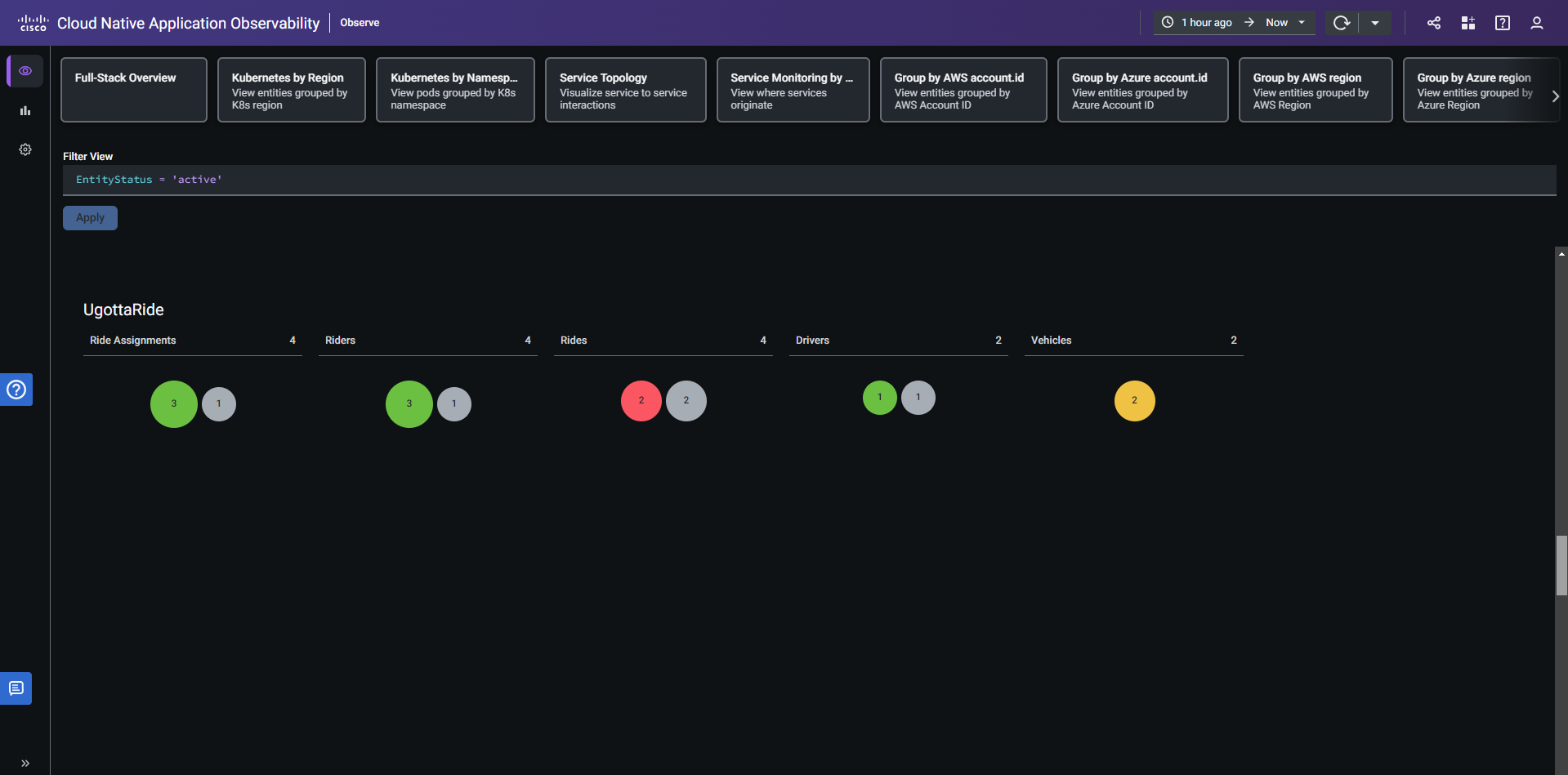Expand the left sidebar with double chevron

tap(25, 763)
